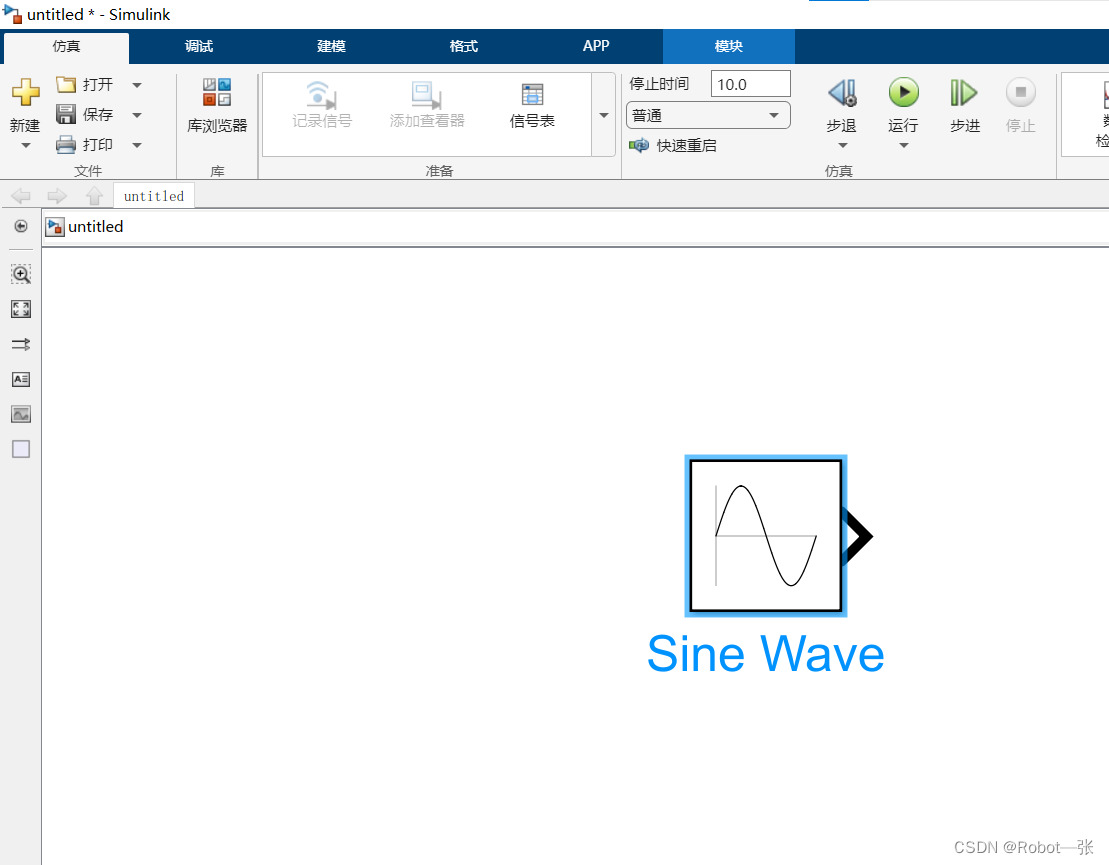
Task: Click the up to parent arrow
Action: tap(94, 196)
